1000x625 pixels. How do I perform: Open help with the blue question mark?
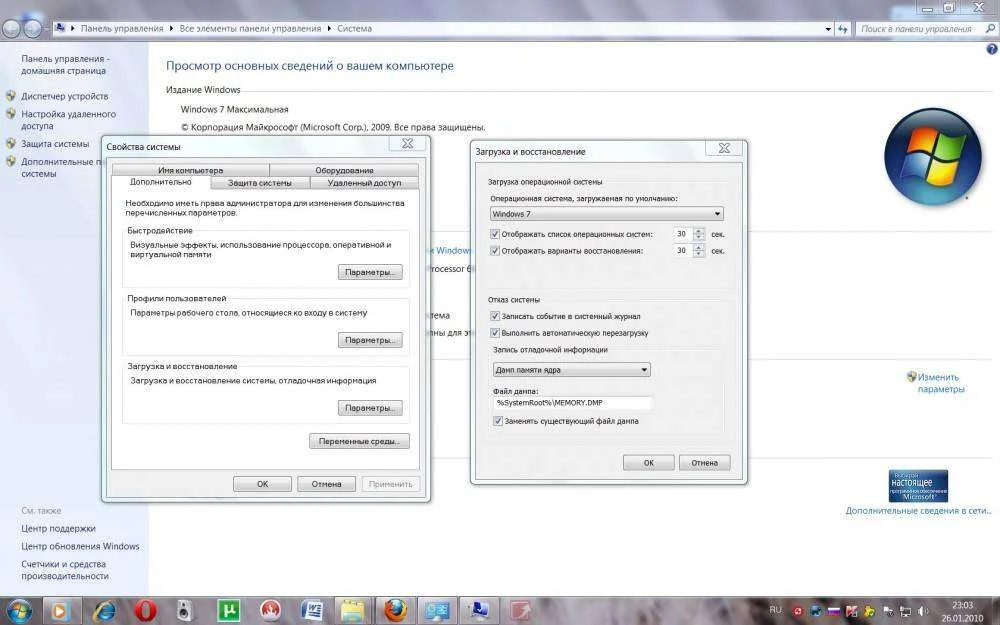(992, 49)
